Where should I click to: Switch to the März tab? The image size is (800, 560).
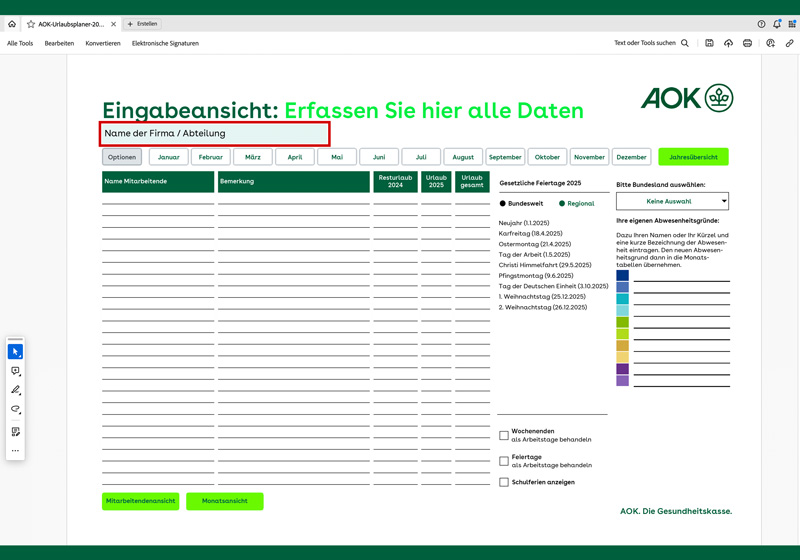pyautogui.click(x=253, y=157)
